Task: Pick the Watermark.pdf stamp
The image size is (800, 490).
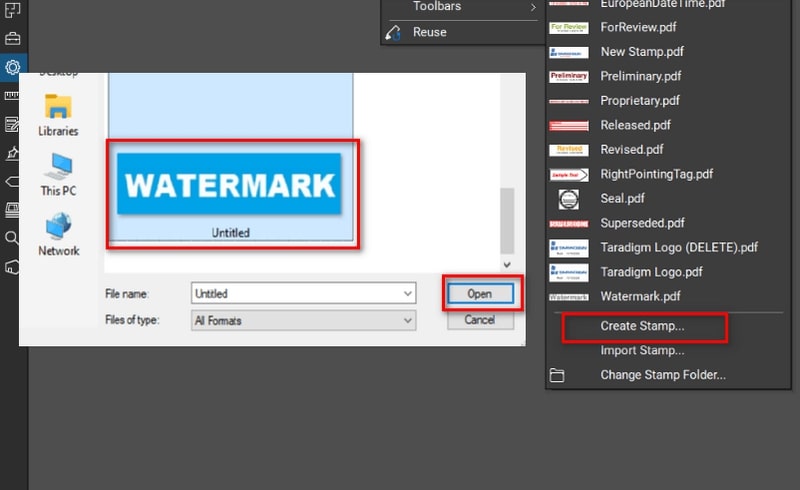Action: click(x=640, y=297)
